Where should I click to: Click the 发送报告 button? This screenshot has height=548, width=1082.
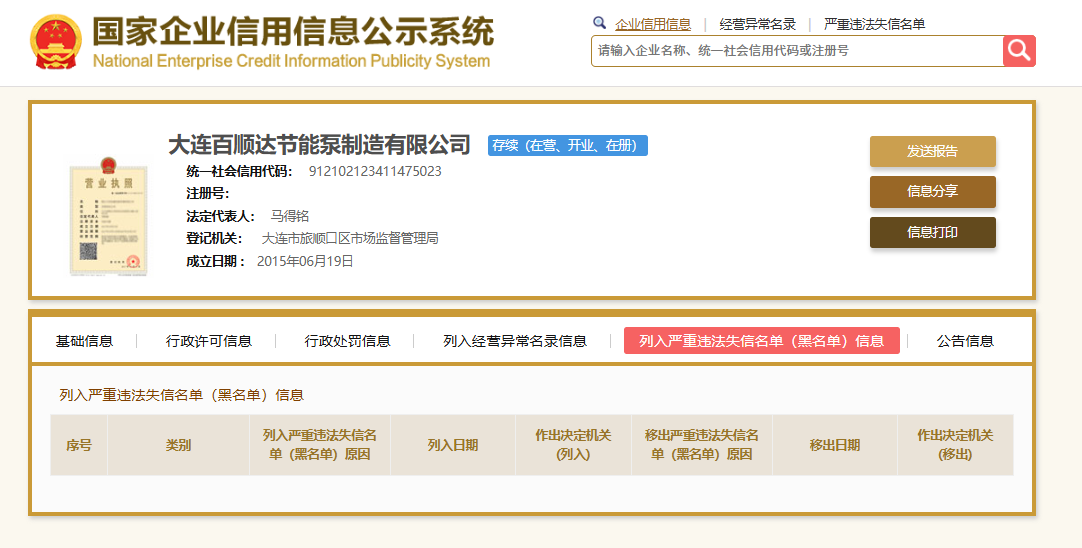(x=932, y=151)
